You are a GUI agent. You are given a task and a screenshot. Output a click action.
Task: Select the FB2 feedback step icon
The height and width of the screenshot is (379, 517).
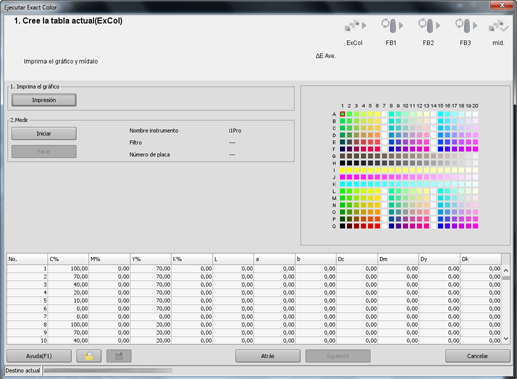(429, 26)
